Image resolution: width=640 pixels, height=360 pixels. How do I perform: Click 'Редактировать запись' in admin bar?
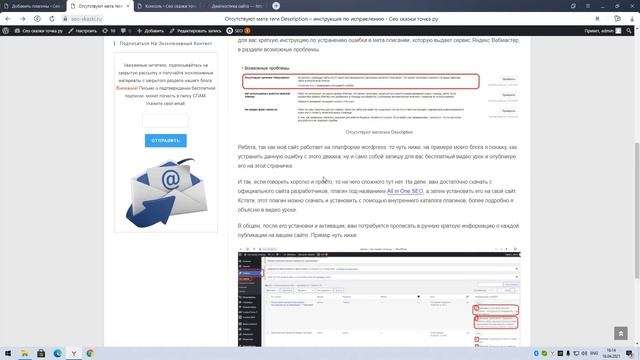tap(196, 31)
